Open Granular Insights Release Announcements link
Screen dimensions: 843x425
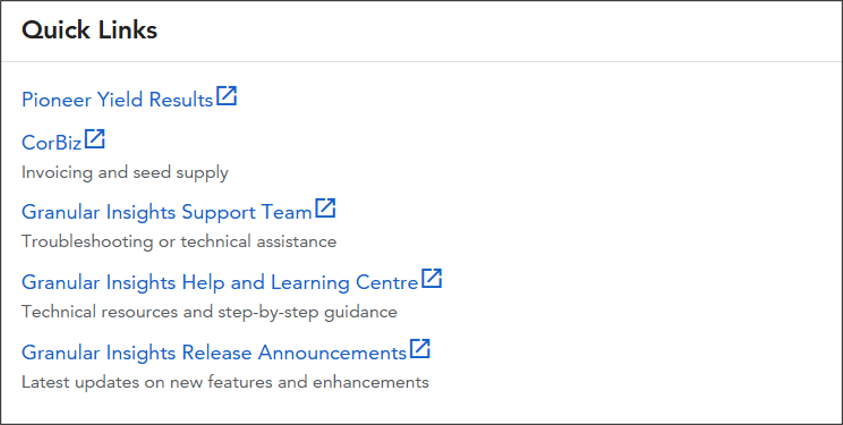pyautogui.click(x=214, y=352)
